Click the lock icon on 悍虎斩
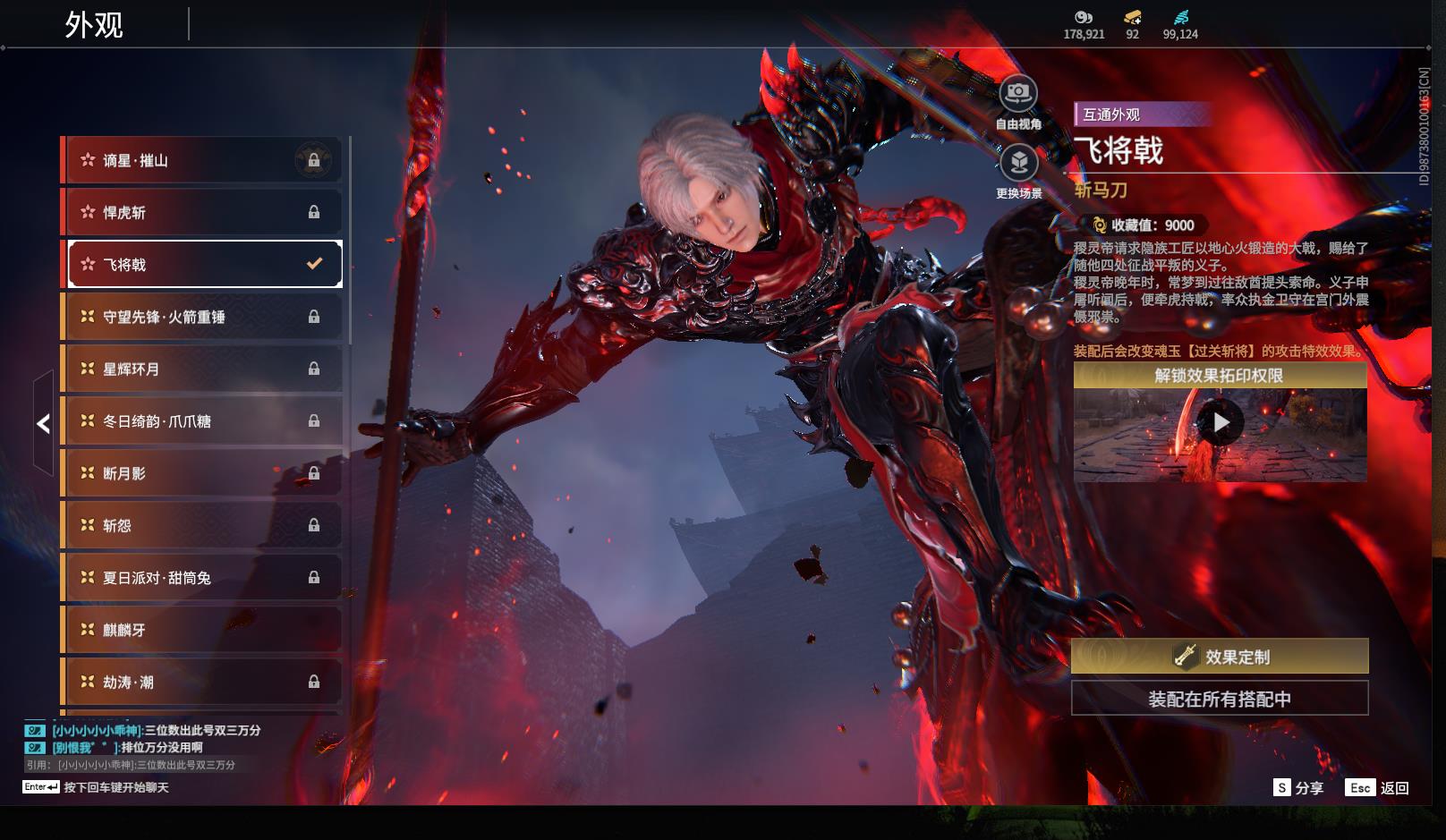Viewport: 1446px width, 840px height. tap(314, 213)
